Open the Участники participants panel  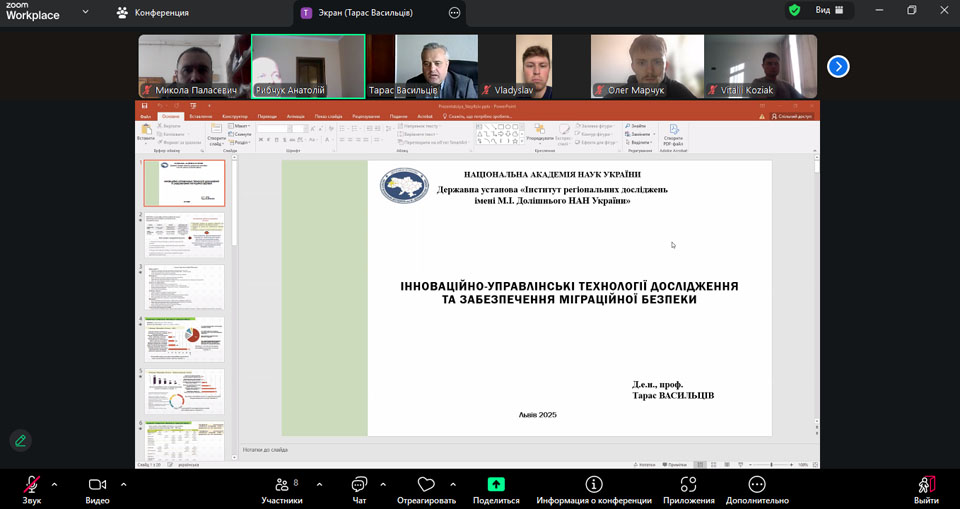(x=282, y=485)
